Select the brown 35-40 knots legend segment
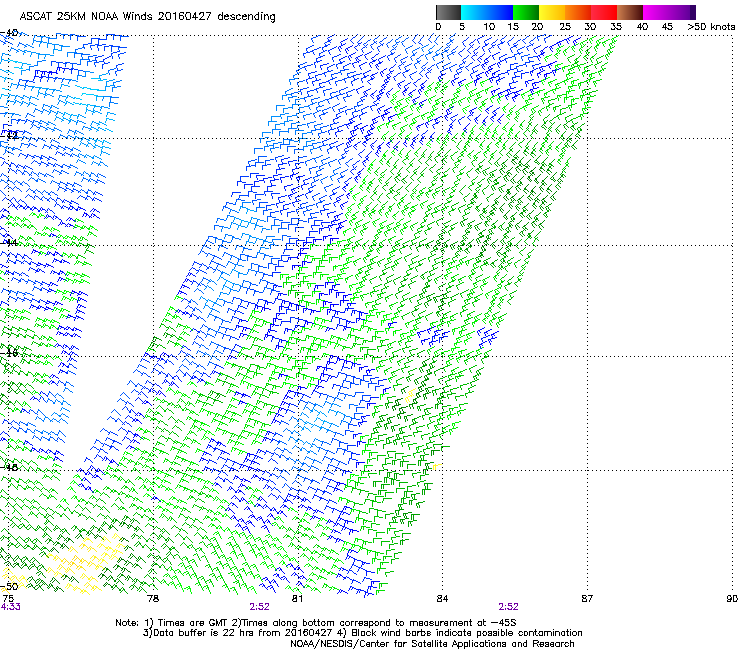This screenshot has width=740, height=650. pos(630,12)
